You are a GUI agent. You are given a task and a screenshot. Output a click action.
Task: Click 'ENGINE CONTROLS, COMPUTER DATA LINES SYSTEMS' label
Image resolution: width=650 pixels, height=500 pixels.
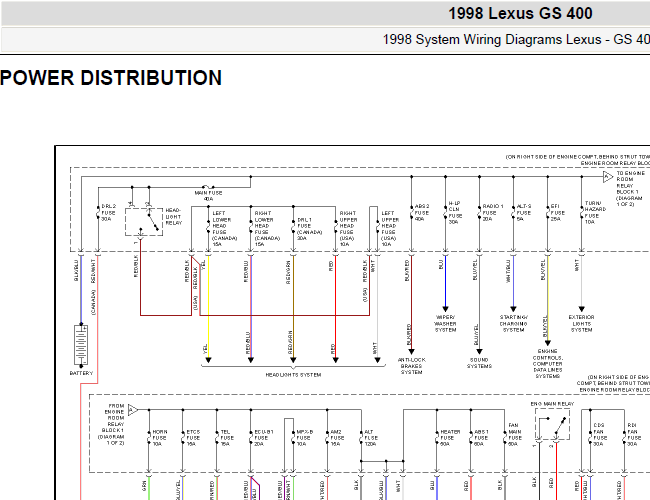pyautogui.click(x=548, y=364)
